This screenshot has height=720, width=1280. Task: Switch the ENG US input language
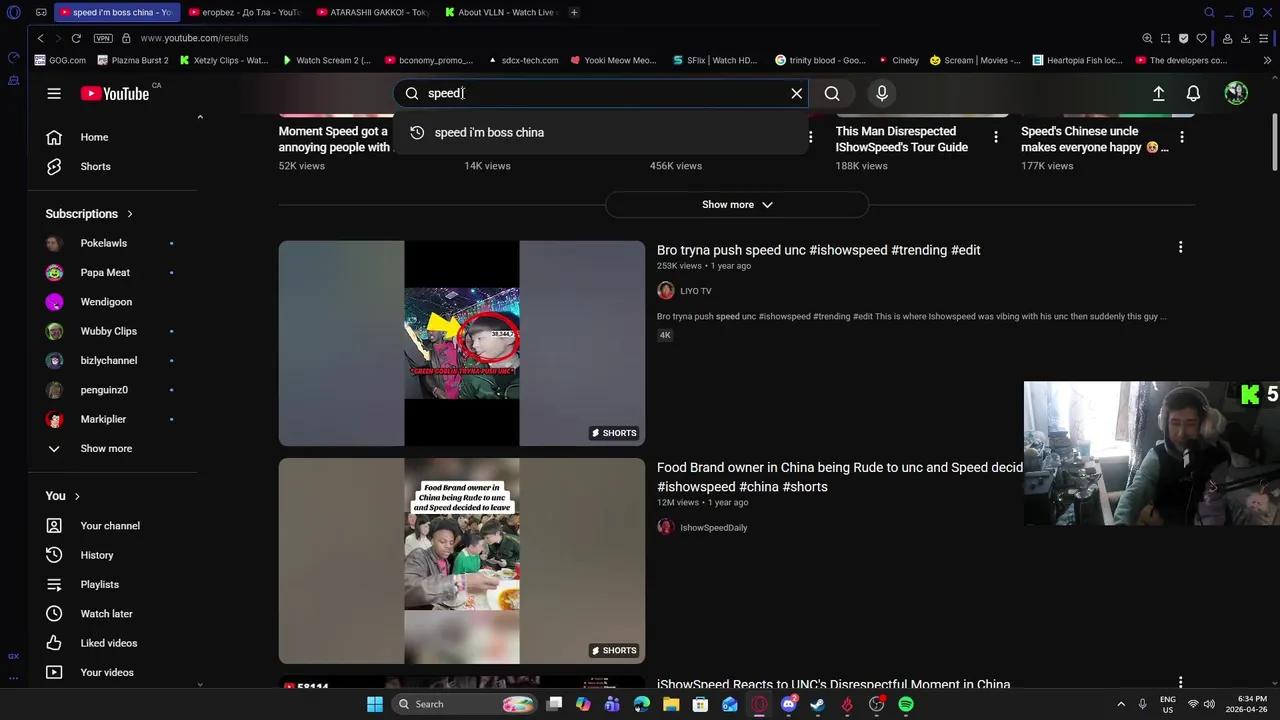1167,704
